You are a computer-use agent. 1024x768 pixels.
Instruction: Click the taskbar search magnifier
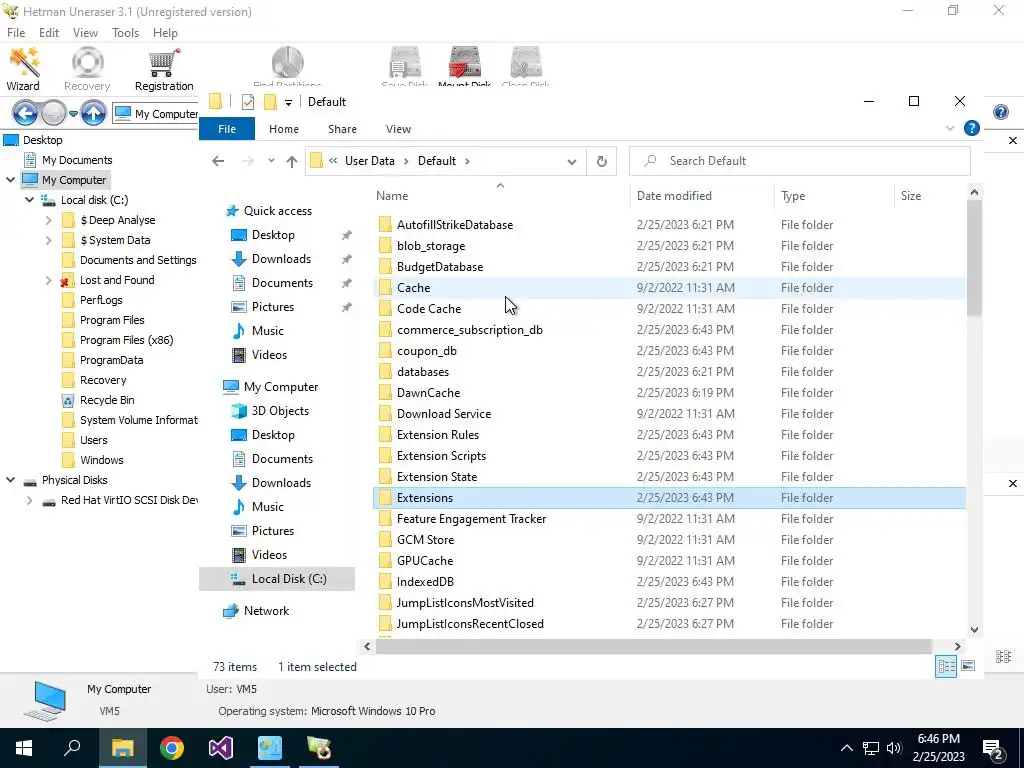tap(72, 748)
